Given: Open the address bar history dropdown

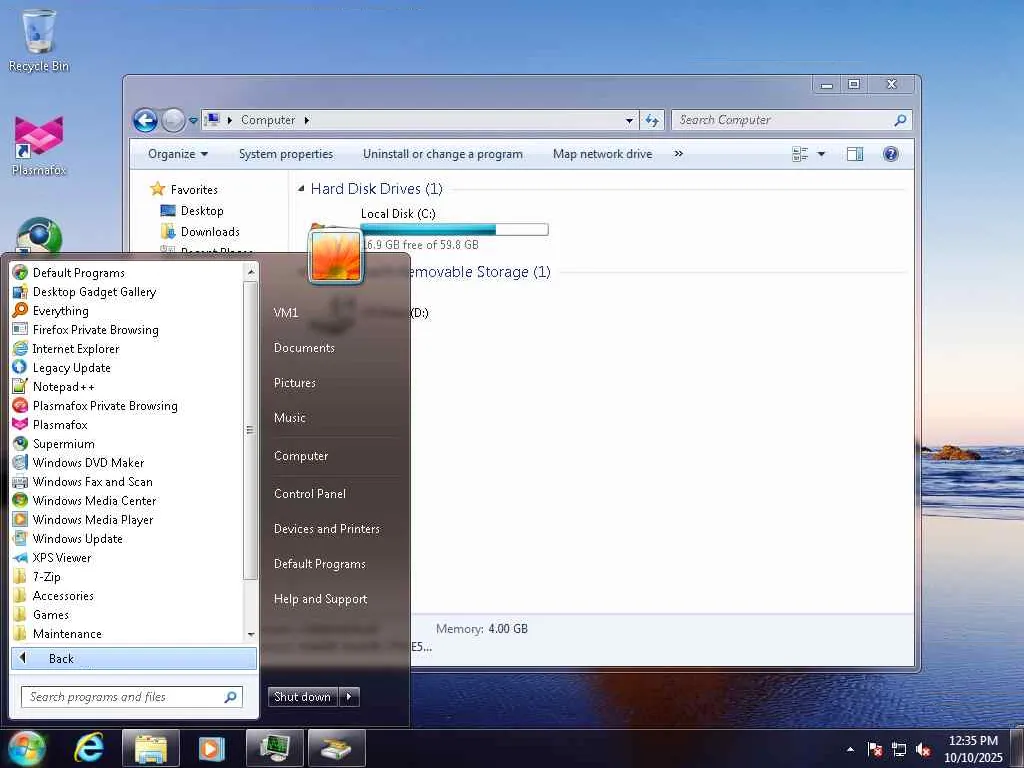Looking at the screenshot, I should [629, 120].
